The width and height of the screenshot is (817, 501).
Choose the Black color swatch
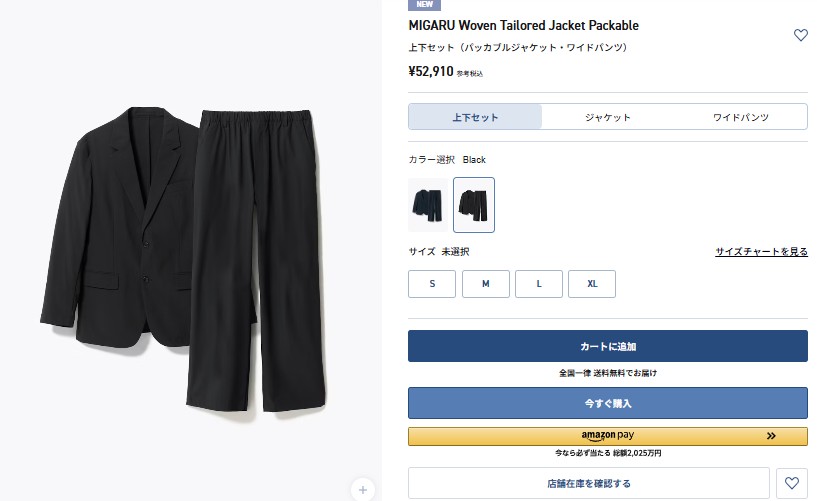click(474, 205)
